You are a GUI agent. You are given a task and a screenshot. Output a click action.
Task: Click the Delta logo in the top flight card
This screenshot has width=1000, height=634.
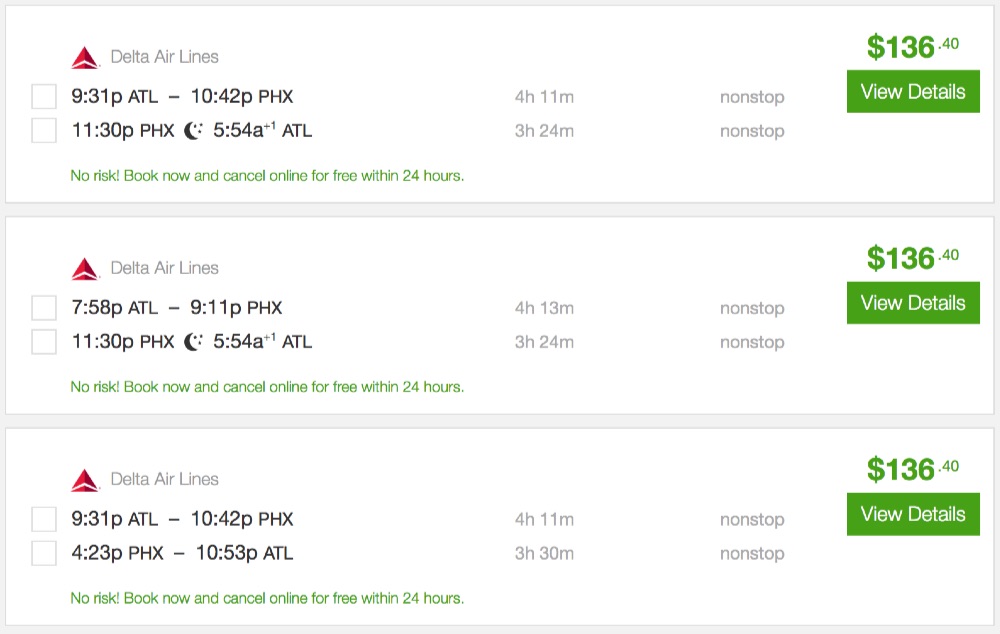point(85,58)
